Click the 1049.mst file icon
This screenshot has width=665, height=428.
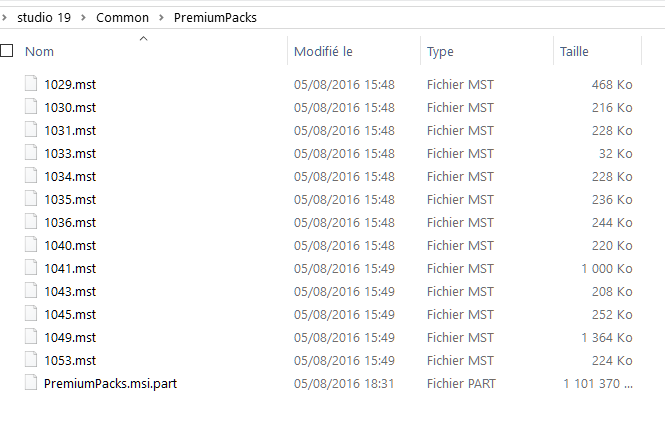[31, 336]
